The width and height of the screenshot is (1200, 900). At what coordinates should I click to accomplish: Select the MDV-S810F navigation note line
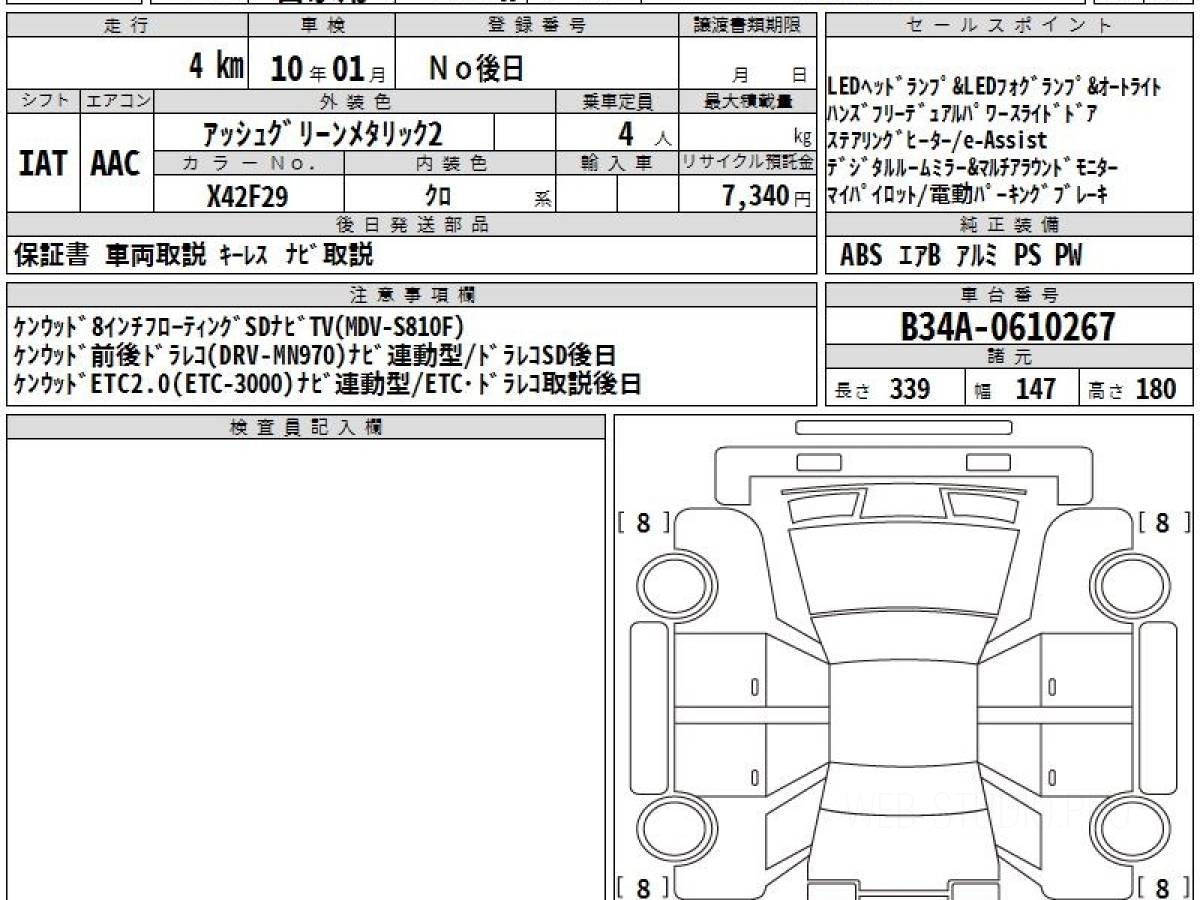[240, 326]
